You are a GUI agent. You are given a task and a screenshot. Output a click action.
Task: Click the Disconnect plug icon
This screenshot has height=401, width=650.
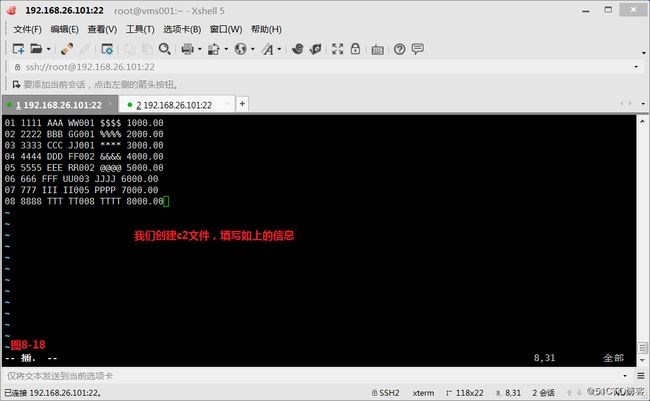click(67, 49)
